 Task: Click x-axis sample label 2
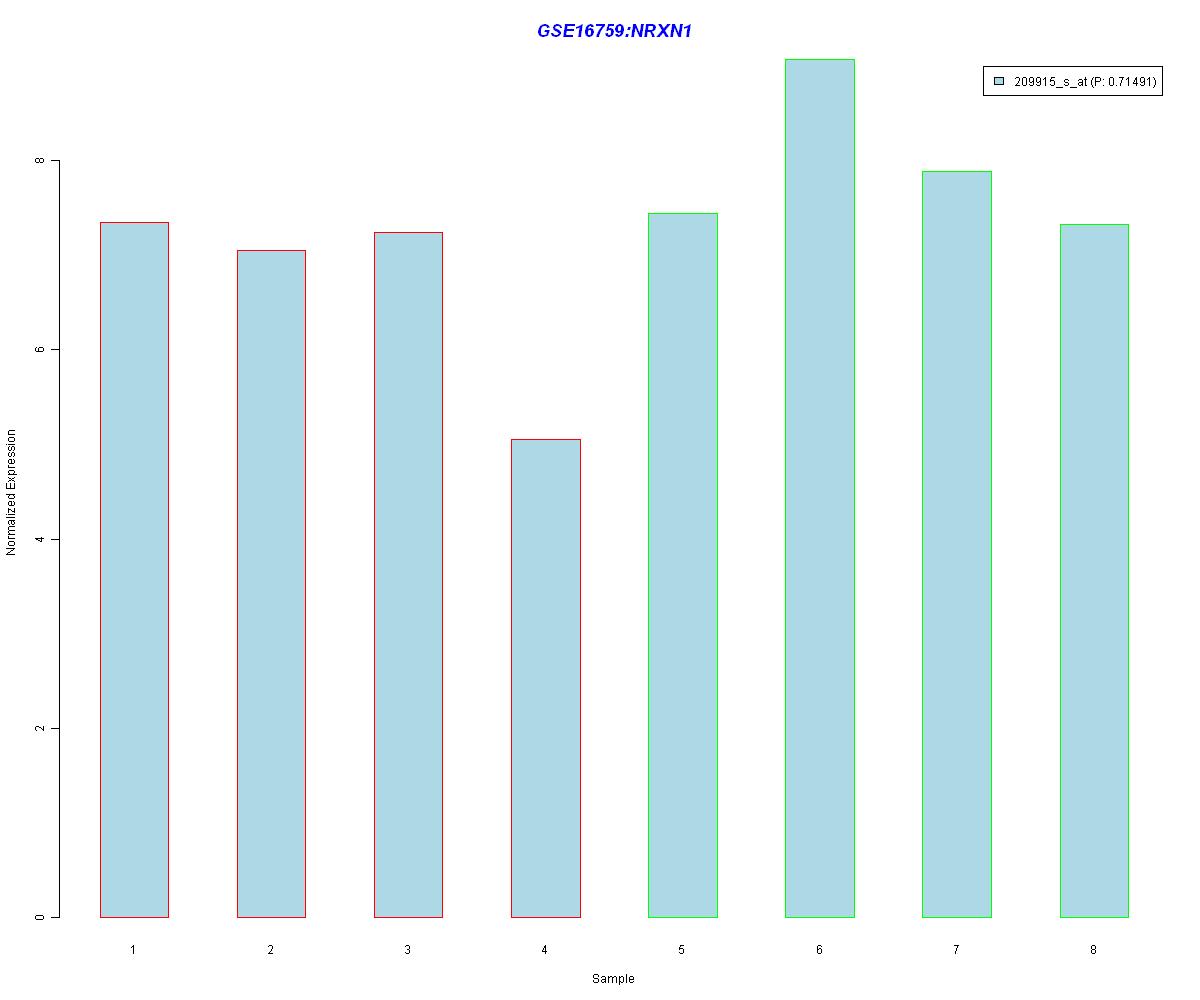[x=270, y=949]
